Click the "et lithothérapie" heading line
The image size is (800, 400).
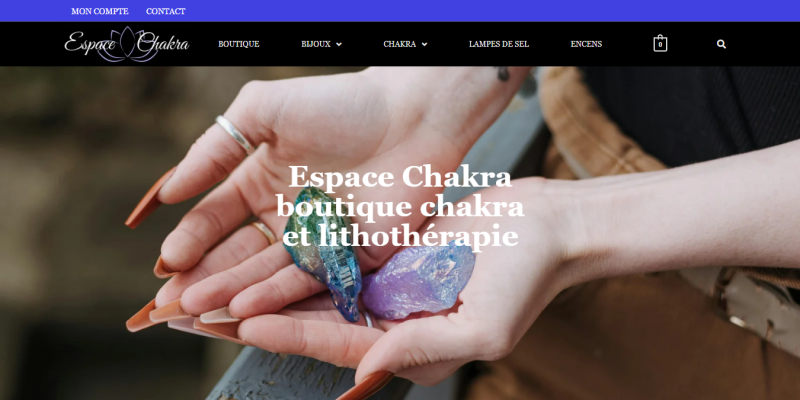(401, 237)
